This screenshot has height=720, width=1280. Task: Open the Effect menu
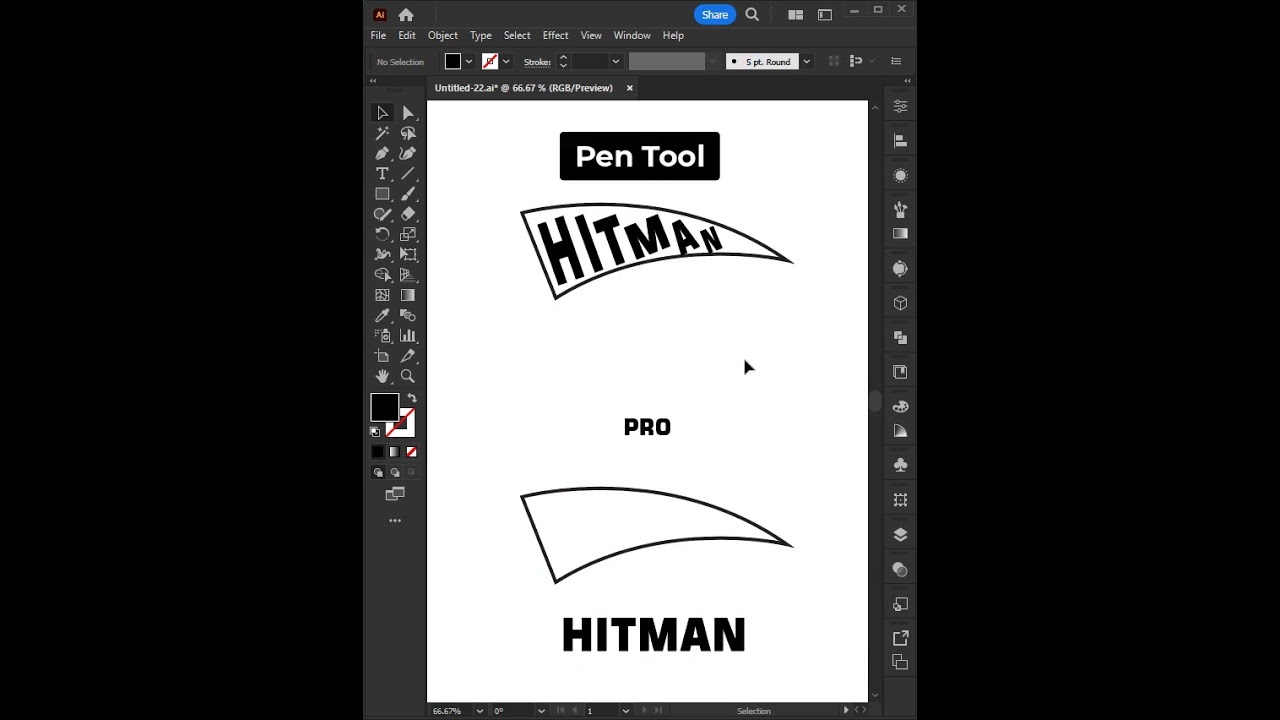tap(555, 36)
